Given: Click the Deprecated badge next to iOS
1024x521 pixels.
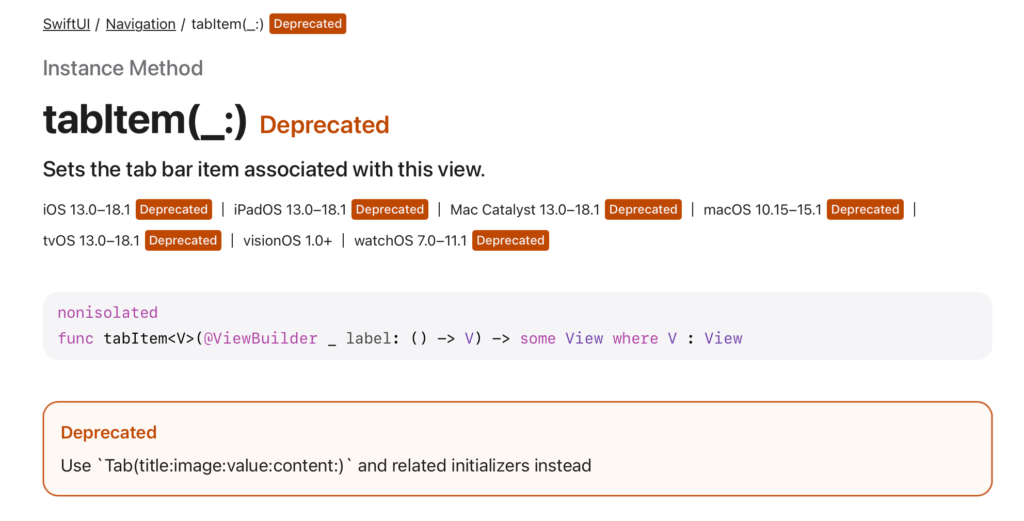Looking at the screenshot, I should point(174,210).
